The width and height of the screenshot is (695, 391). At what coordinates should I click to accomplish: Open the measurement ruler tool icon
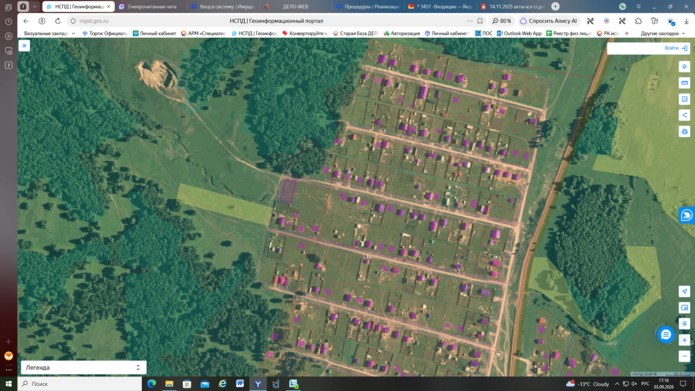pyautogui.click(x=684, y=83)
